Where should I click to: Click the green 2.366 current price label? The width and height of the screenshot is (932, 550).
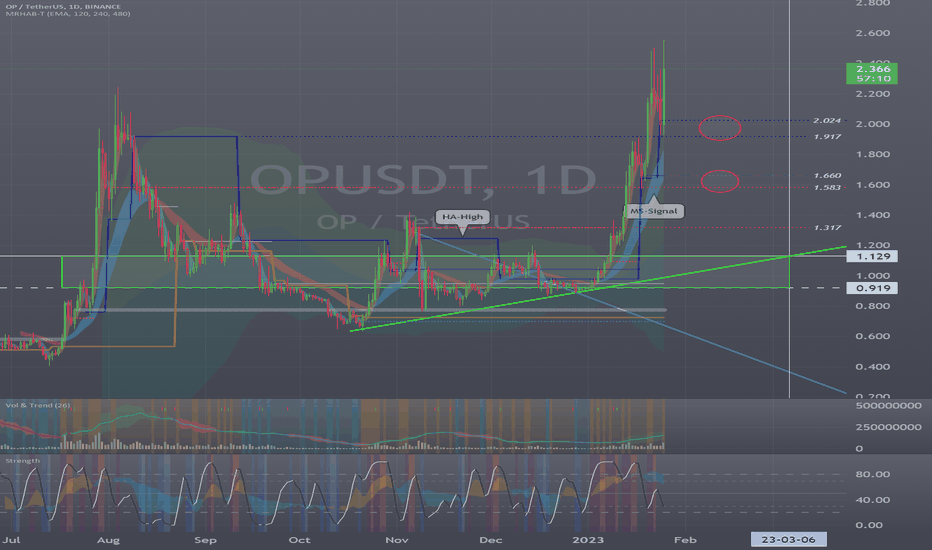(872, 74)
